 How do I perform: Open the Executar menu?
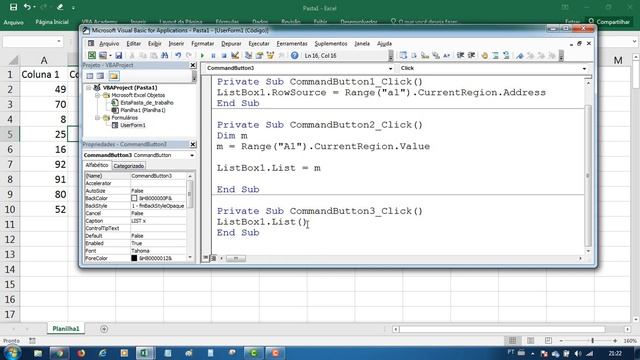(x=259, y=43)
